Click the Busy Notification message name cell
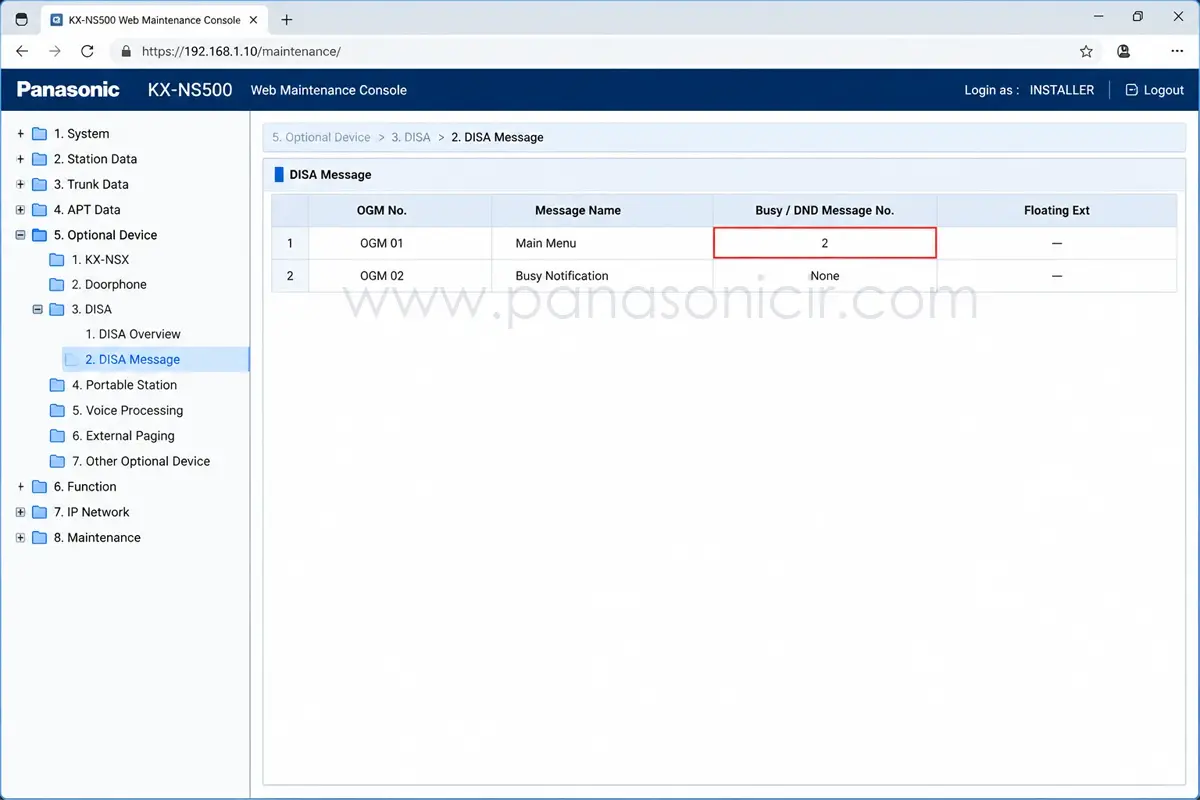Image resolution: width=1200 pixels, height=800 pixels. [x=602, y=276]
